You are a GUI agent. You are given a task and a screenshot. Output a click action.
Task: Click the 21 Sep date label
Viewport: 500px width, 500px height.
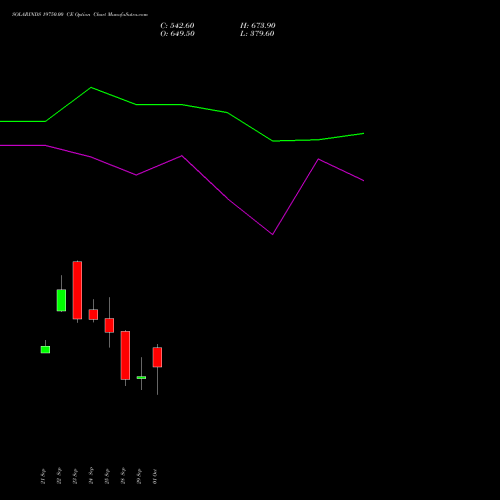click(x=43, y=476)
